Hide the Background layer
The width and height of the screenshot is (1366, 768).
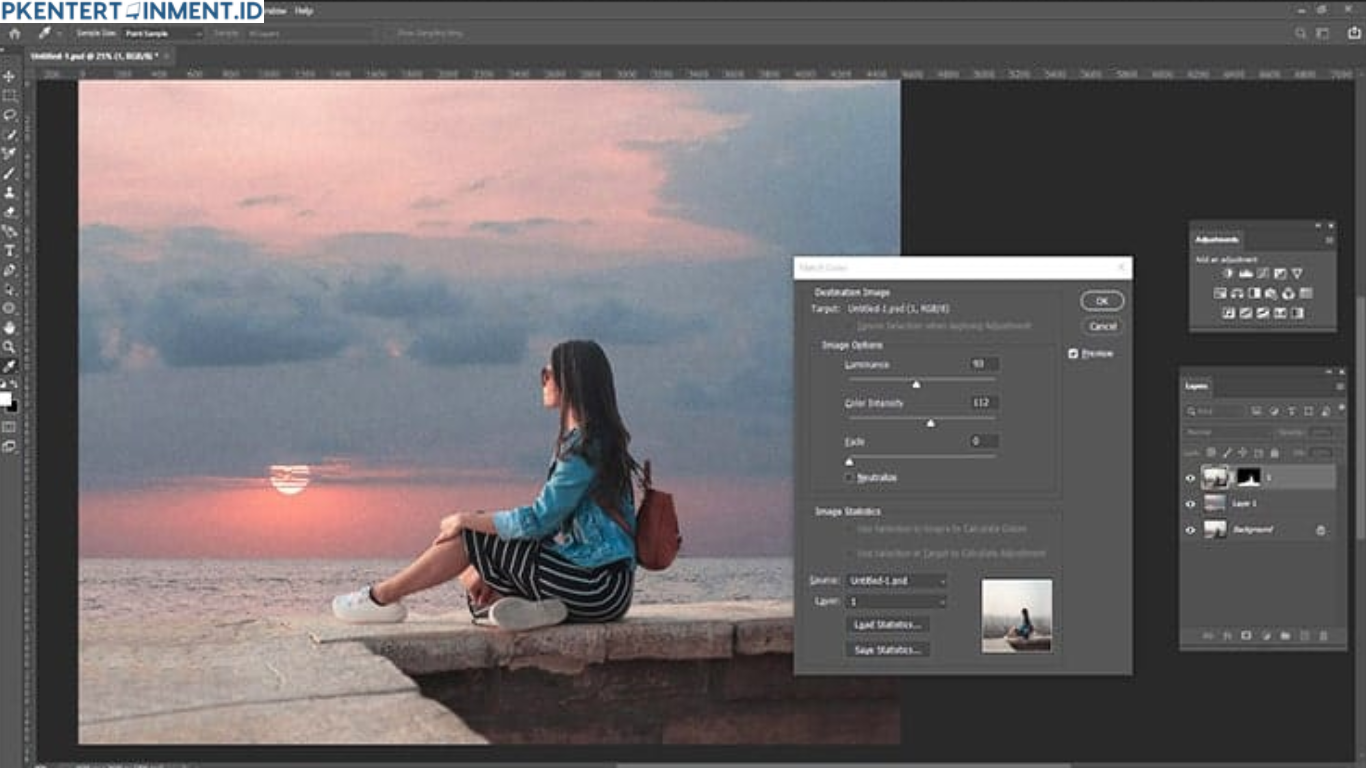1190,530
